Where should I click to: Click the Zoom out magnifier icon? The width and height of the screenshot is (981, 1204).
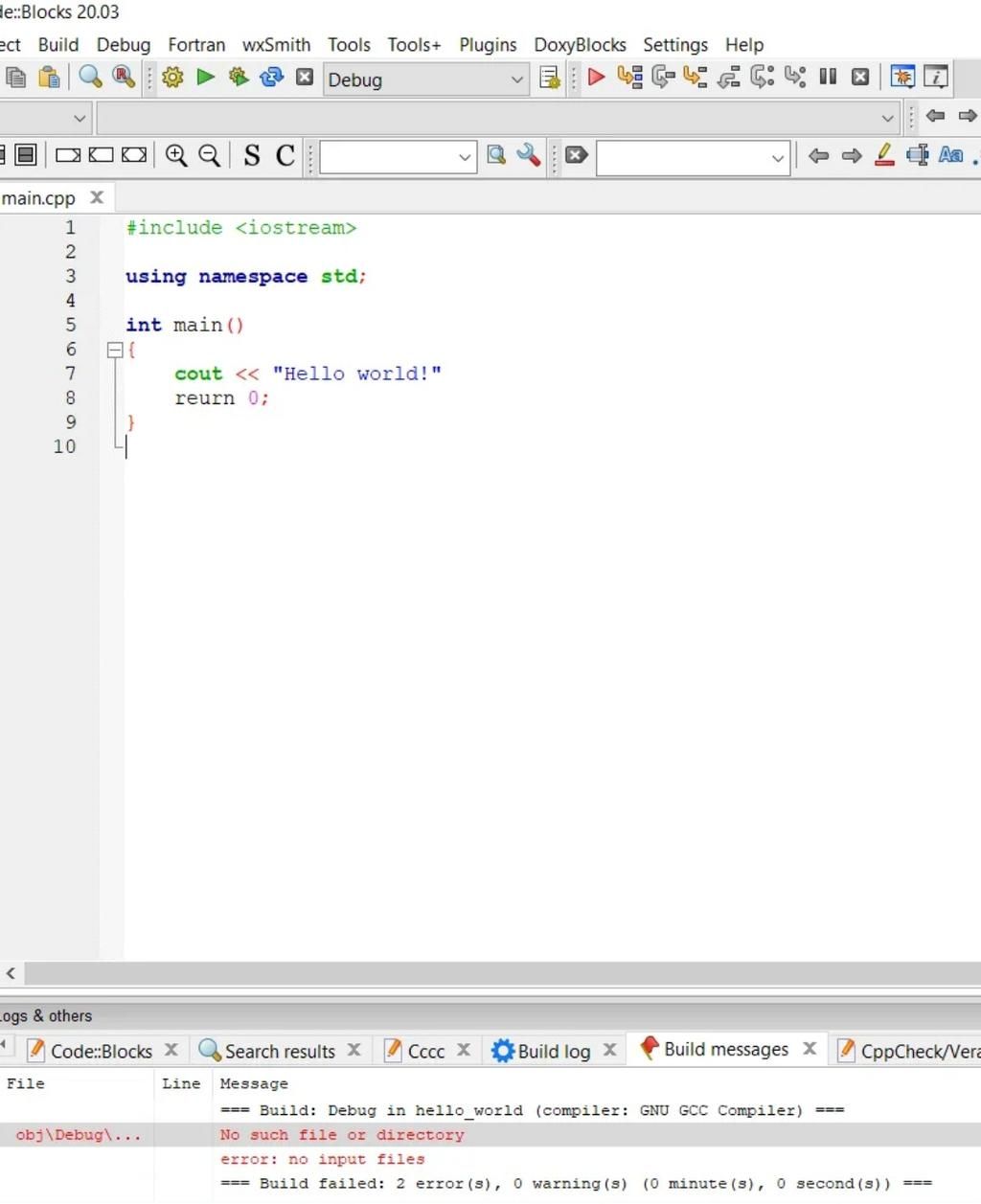pos(209,155)
